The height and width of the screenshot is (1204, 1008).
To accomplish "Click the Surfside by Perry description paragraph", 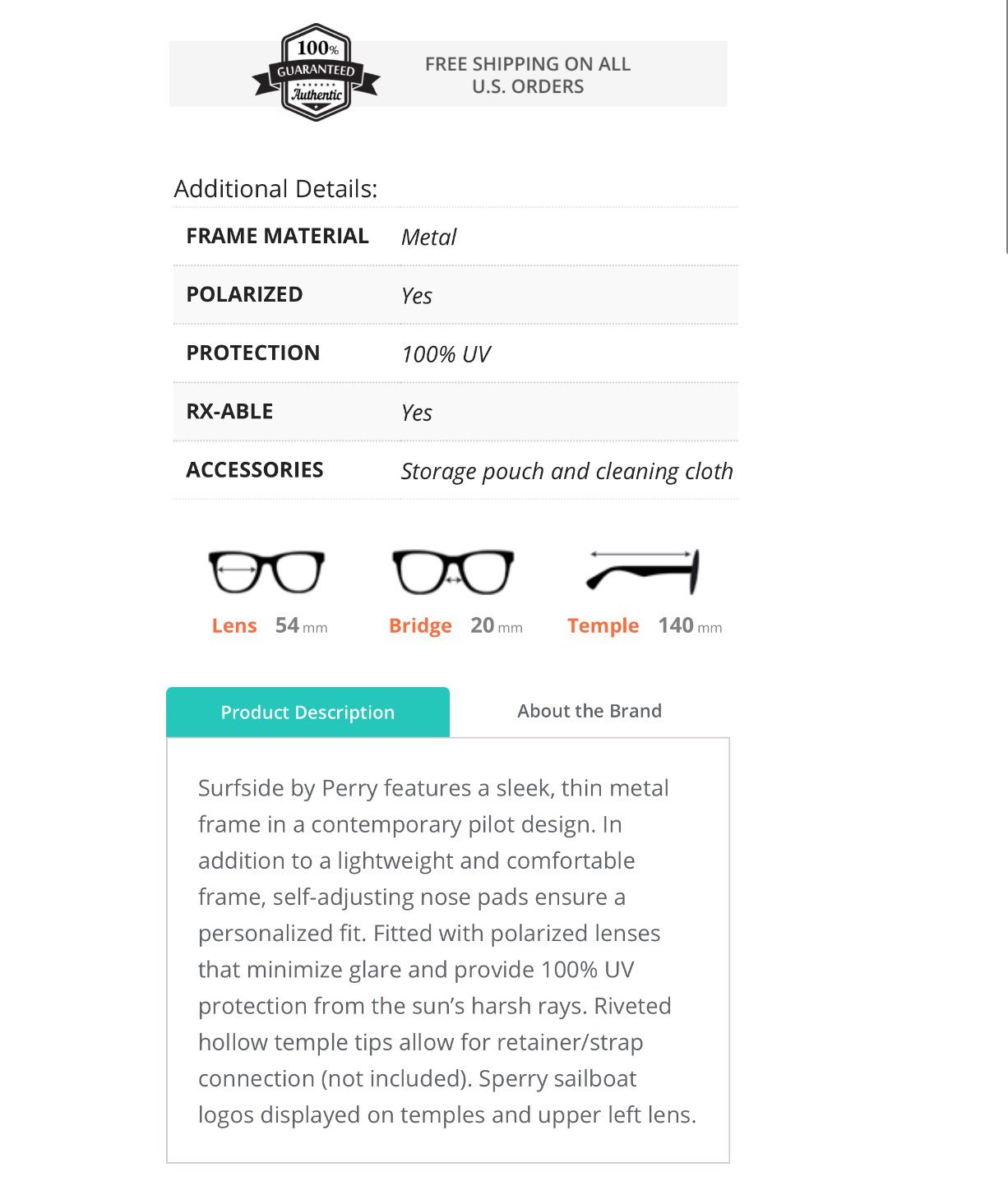I will tap(447, 951).
